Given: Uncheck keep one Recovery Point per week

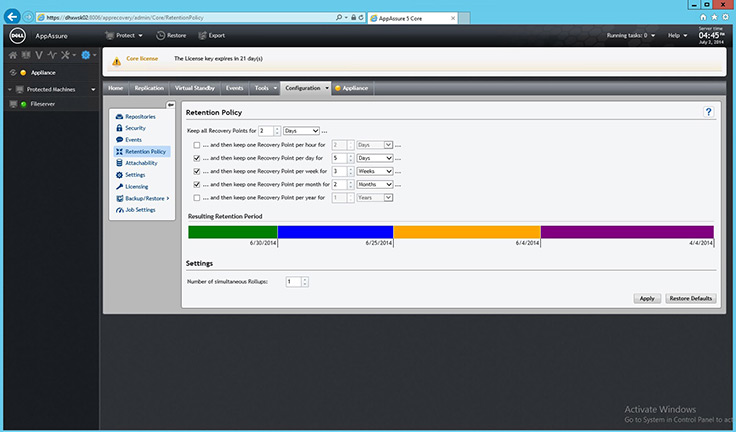Looking at the screenshot, I should (x=197, y=171).
